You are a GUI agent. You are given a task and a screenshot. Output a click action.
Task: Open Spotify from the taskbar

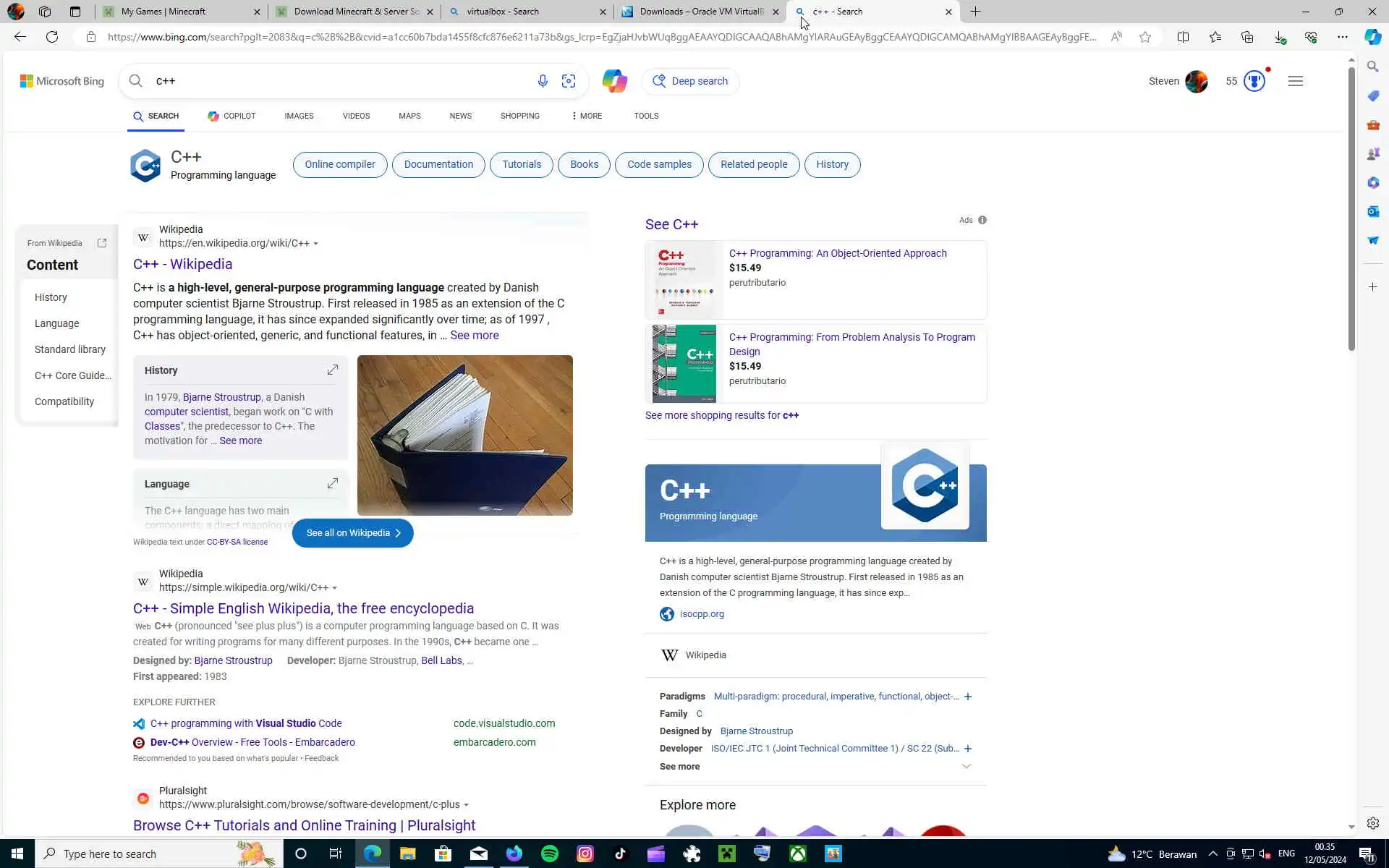click(550, 854)
